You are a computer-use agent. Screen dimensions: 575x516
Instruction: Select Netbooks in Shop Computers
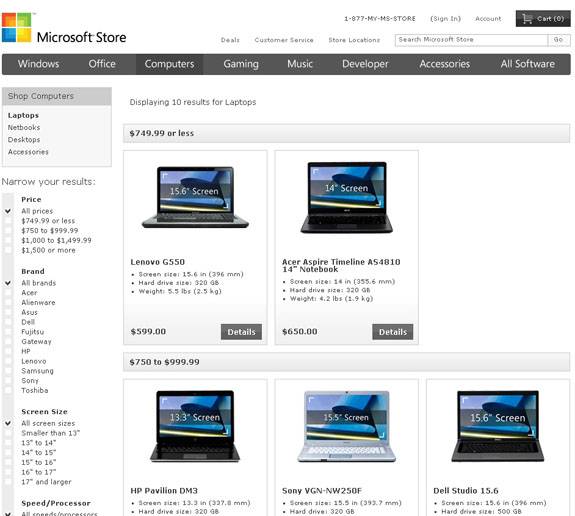(x=24, y=127)
